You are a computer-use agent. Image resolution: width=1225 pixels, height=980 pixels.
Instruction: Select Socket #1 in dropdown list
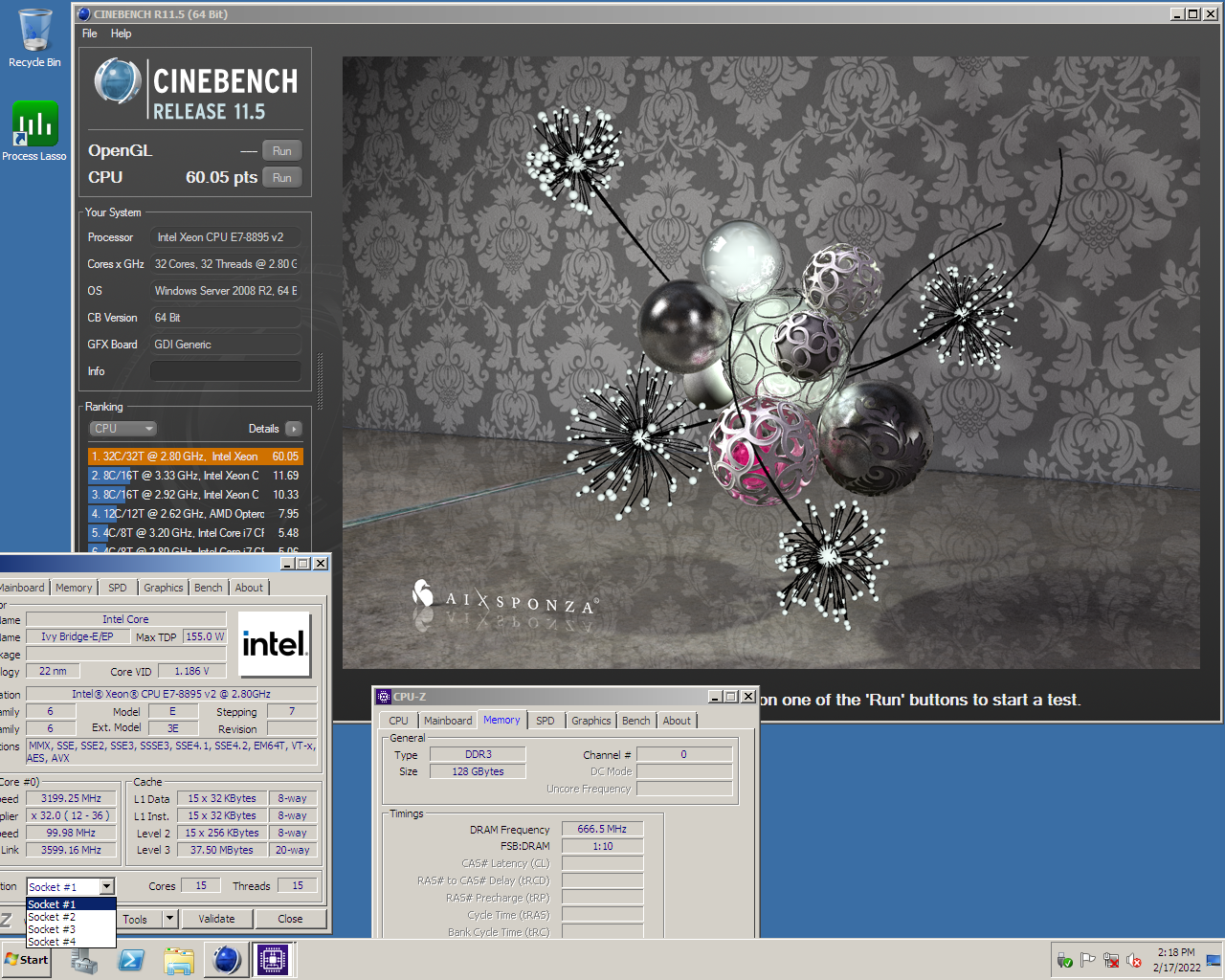click(71, 904)
